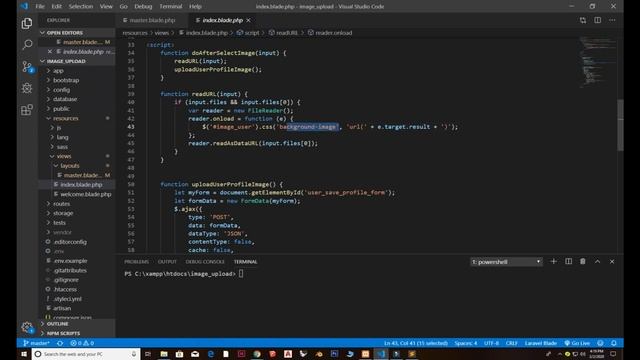The image size is (640, 360).
Task: Open the Explorer view in the activity bar
Action: 27,24
